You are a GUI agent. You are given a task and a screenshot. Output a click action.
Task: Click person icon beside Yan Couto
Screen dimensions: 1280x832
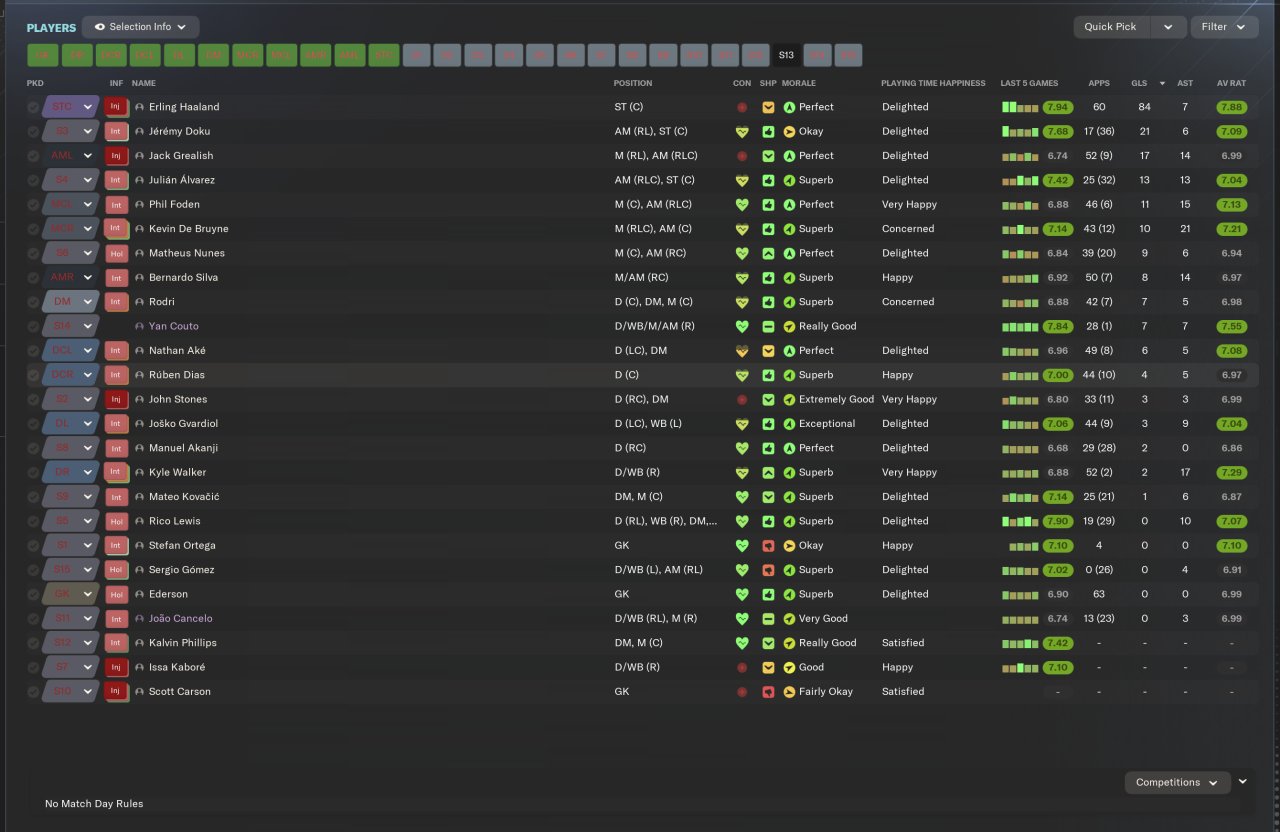tap(139, 327)
